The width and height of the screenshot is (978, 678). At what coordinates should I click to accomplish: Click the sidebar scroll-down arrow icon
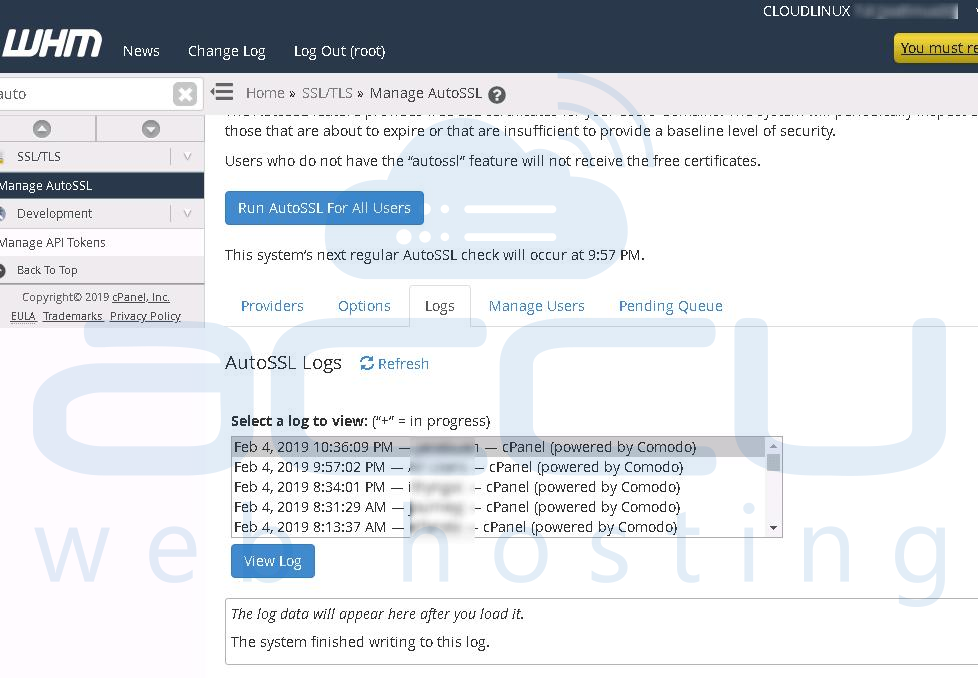pyautogui.click(x=151, y=128)
